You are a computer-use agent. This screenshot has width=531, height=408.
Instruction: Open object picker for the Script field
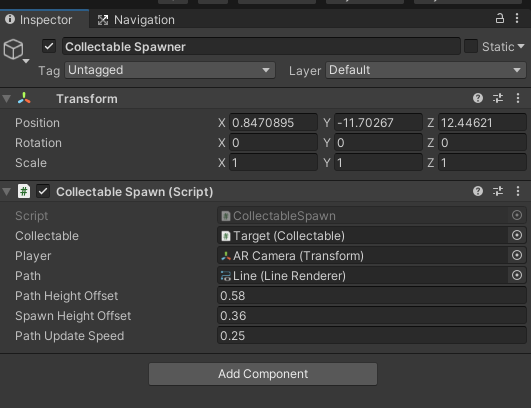click(517, 215)
